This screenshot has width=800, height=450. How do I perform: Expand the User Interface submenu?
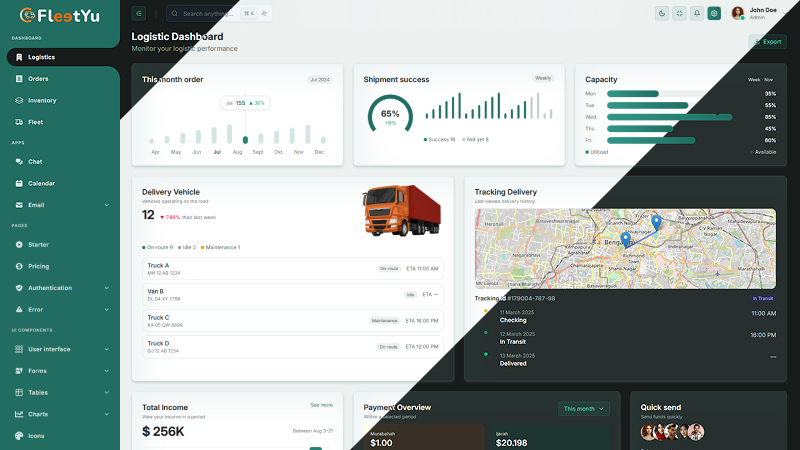(106, 349)
